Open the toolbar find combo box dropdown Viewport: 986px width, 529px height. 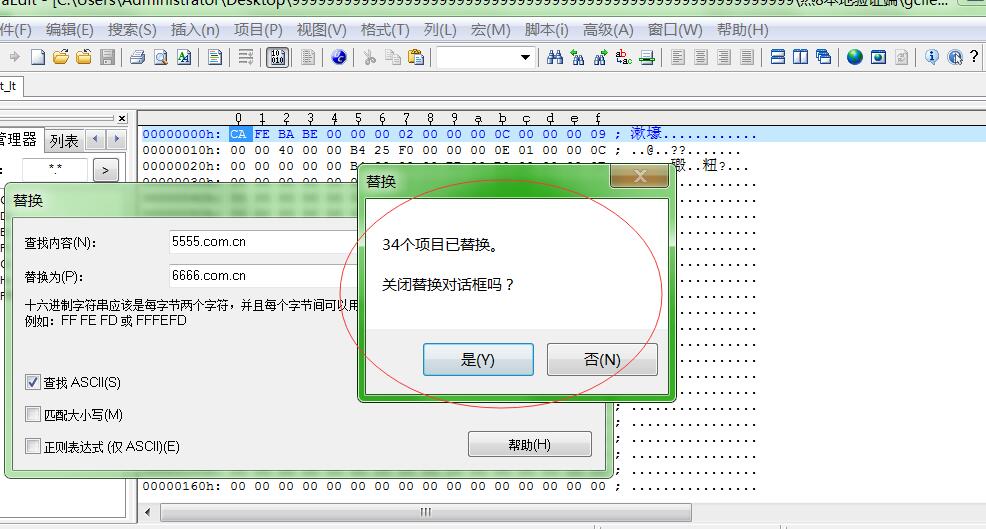click(525, 58)
